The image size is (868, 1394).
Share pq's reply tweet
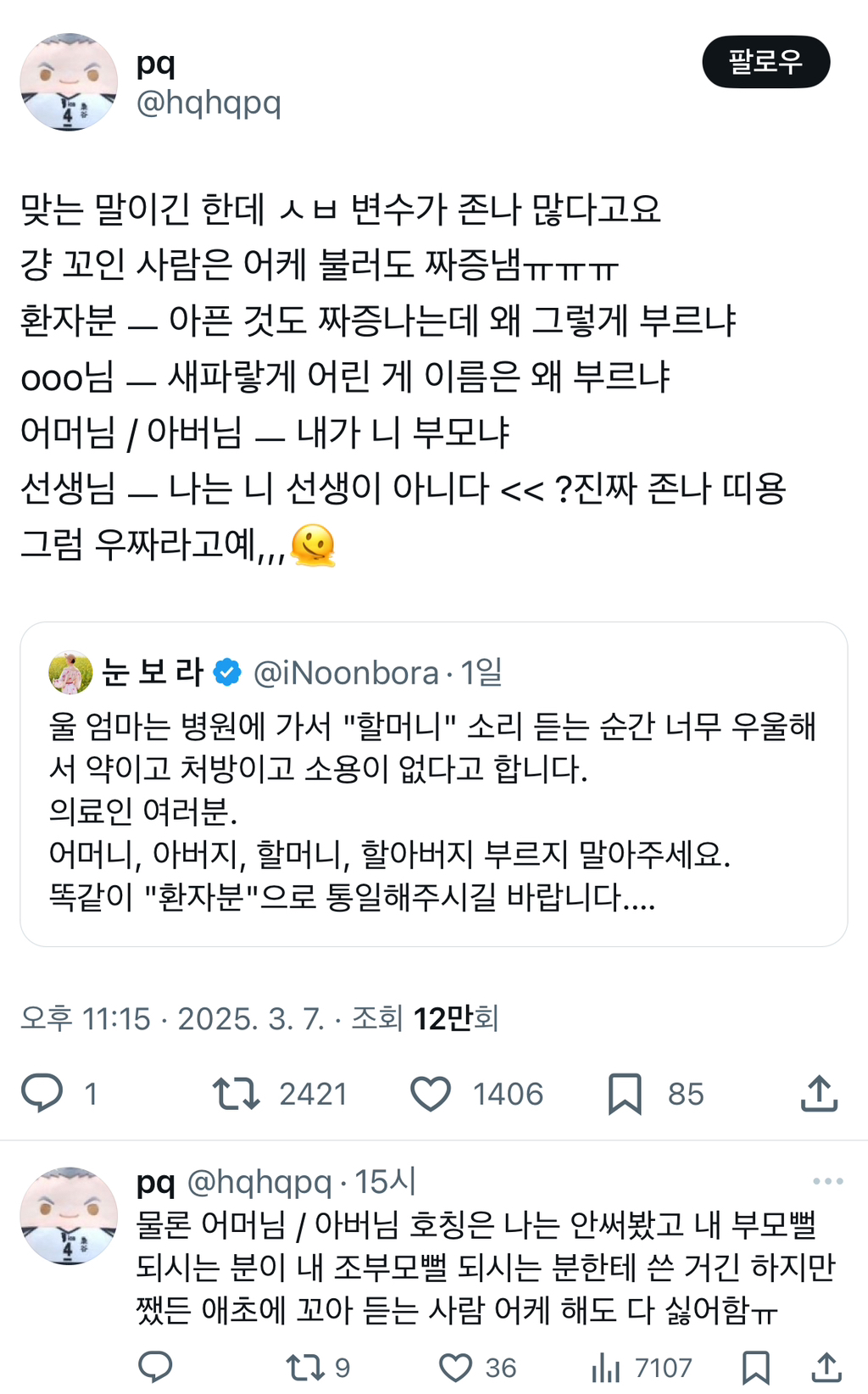click(826, 1367)
